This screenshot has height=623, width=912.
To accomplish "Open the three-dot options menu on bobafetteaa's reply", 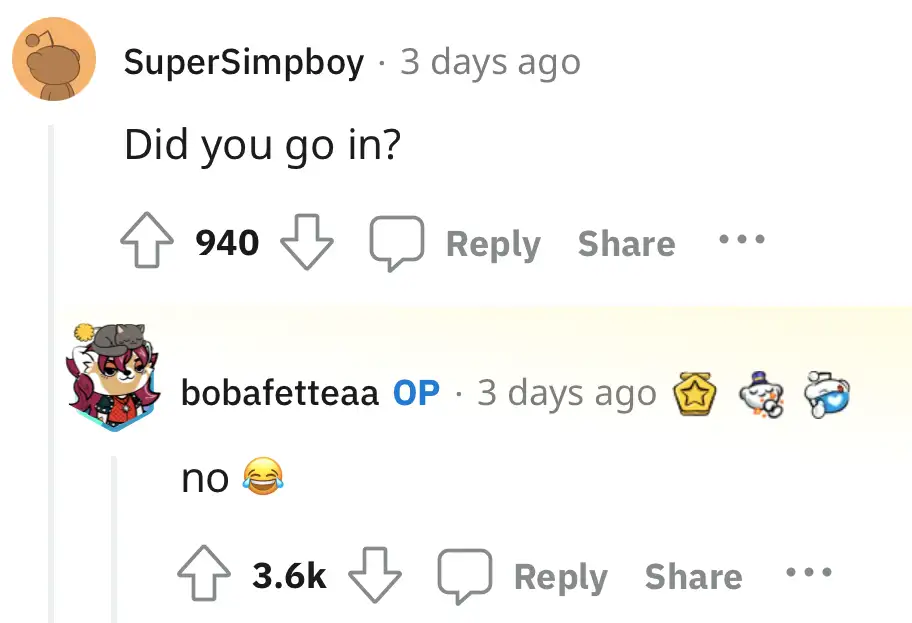I will (x=808, y=574).
